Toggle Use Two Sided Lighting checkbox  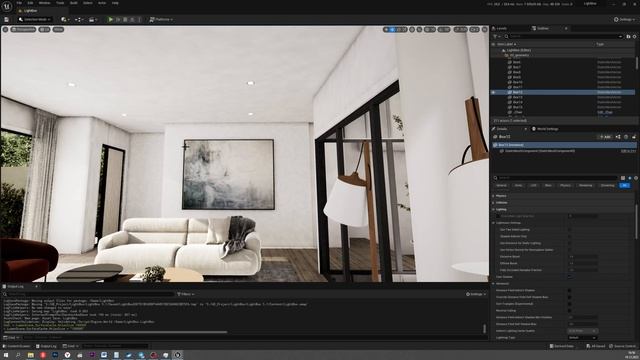tap(570, 230)
